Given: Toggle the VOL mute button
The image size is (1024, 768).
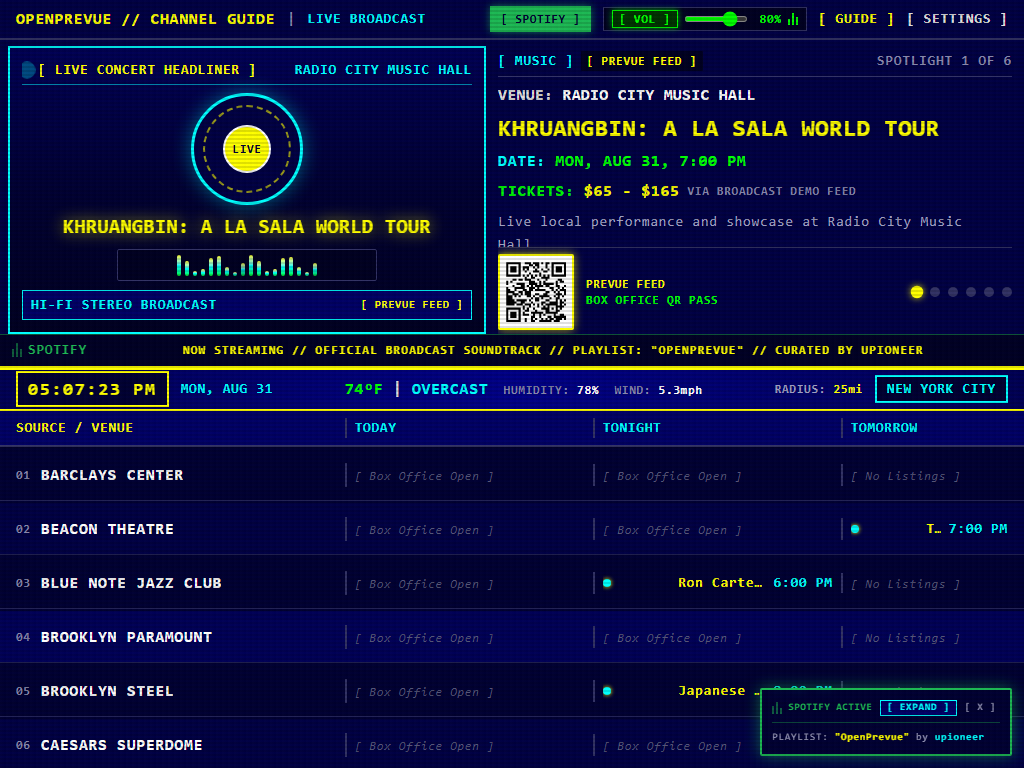Looking at the screenshot, I should tap(644, 19).
